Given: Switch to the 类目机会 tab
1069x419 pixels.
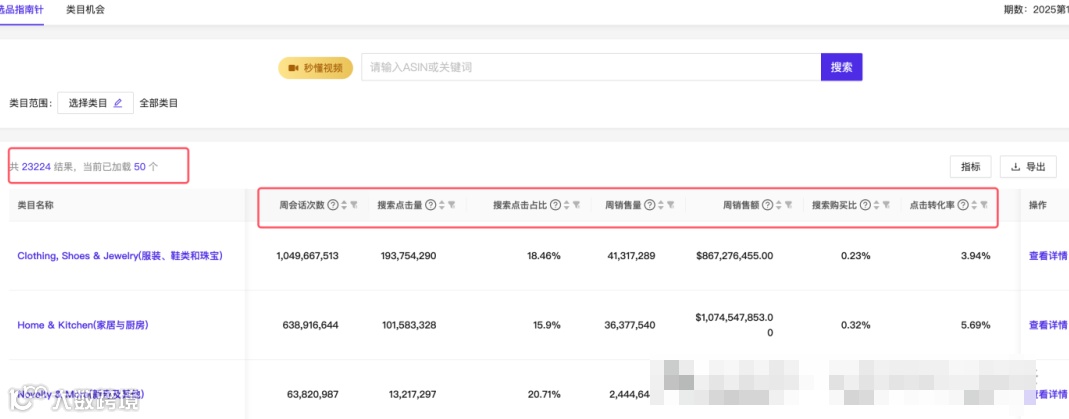Looking at the screenshot, I should (85, 10).
